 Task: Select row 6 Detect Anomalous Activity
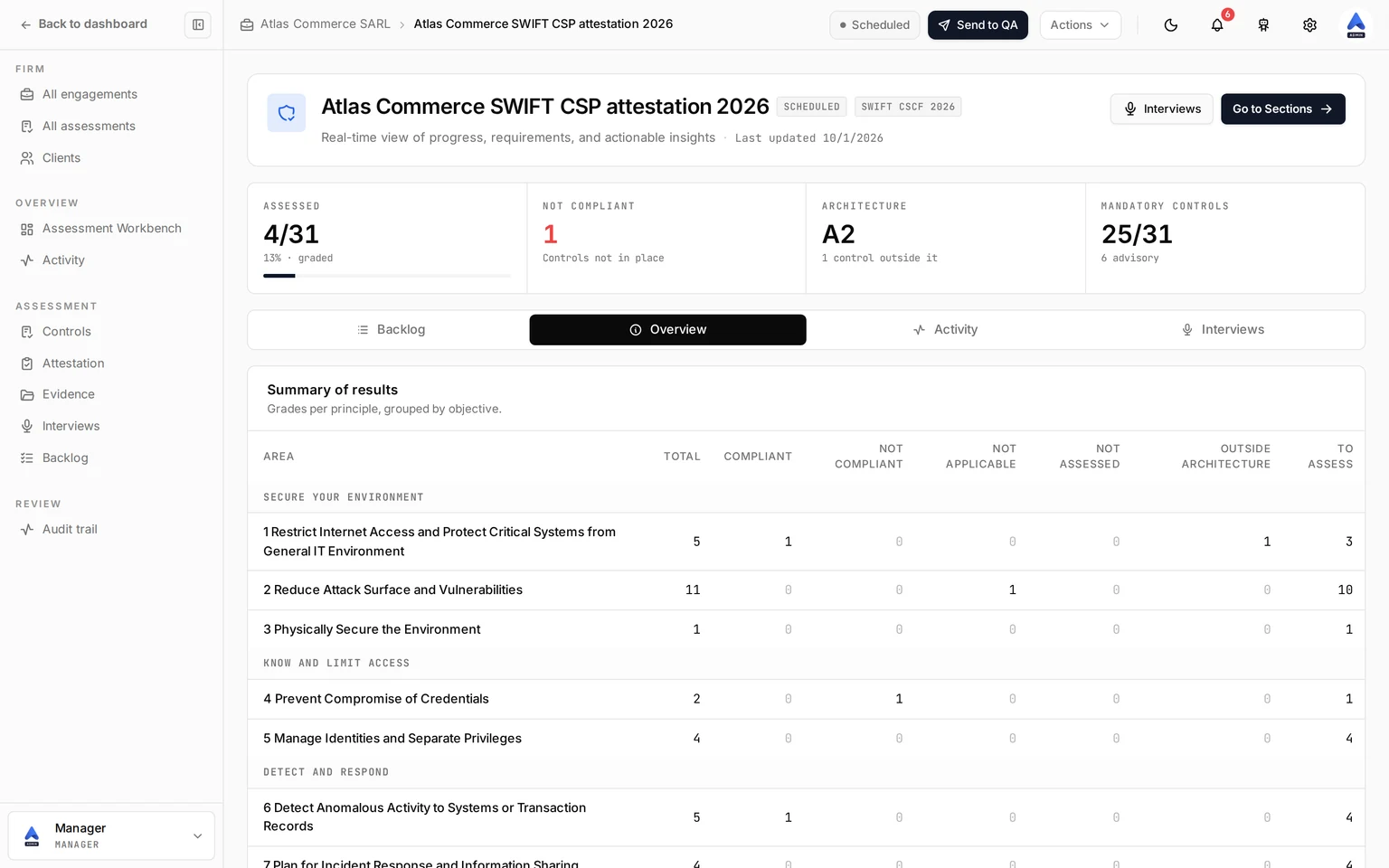(806, 817)
